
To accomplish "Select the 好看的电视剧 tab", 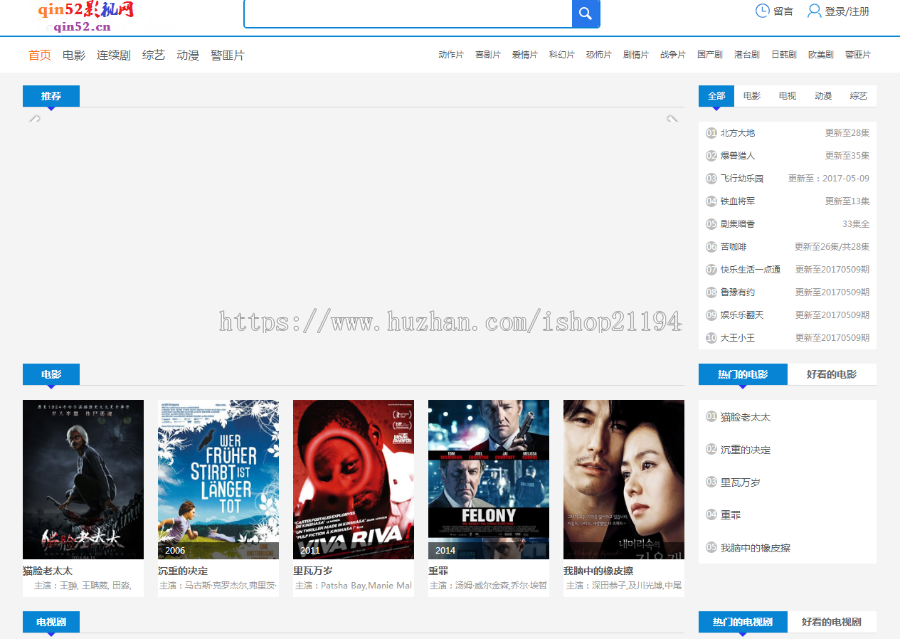I will 832,622.
